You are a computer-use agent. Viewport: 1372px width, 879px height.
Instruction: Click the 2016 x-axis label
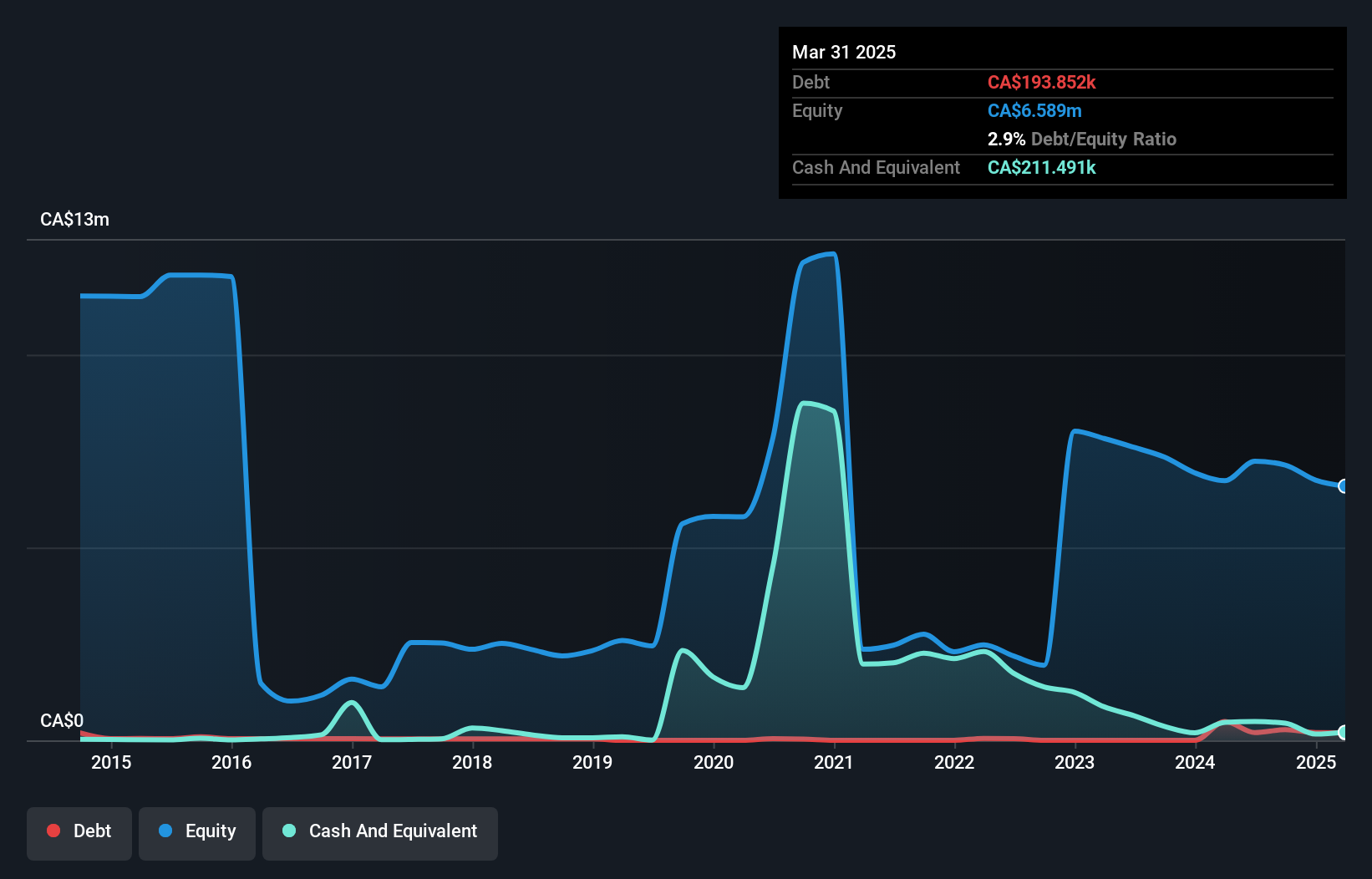click(x=231, y=762)
